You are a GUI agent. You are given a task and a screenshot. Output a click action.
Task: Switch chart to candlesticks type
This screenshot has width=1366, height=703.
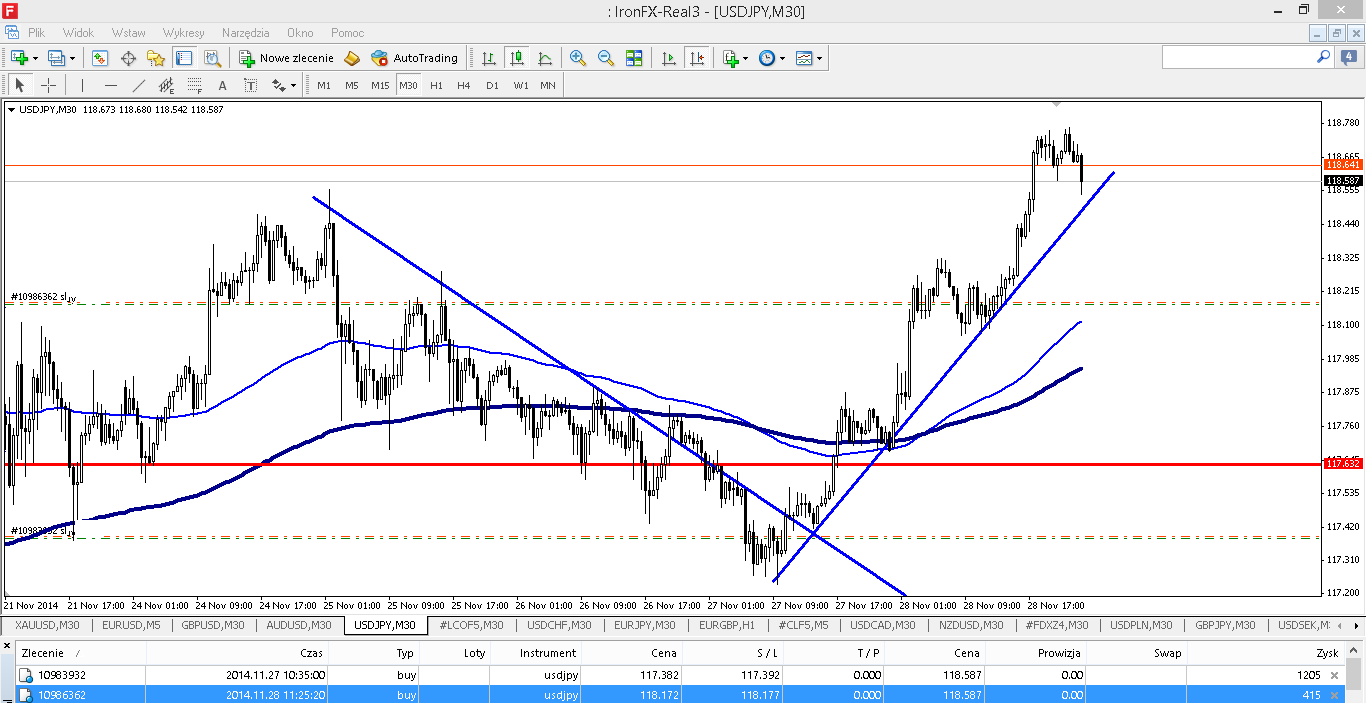tap(517, 58)
